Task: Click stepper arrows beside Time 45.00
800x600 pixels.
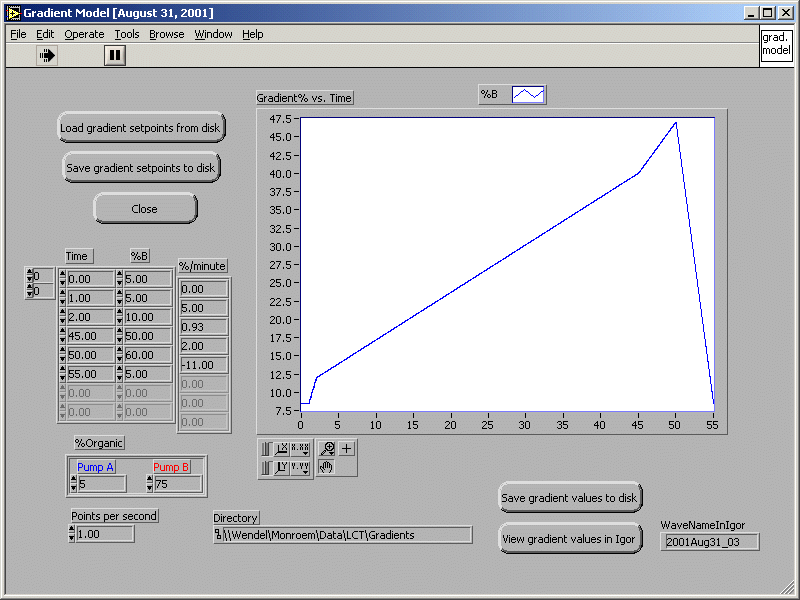Action: (x=63, y=336)
